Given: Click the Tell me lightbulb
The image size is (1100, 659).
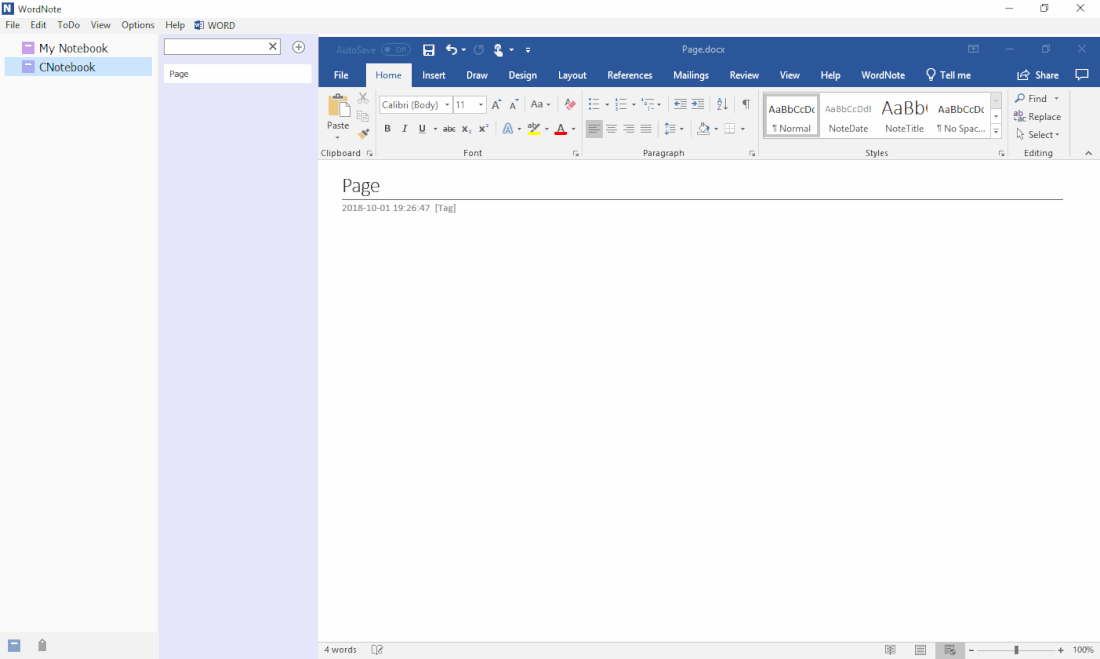Looking at the screenshot, I should tap(931, 75).
